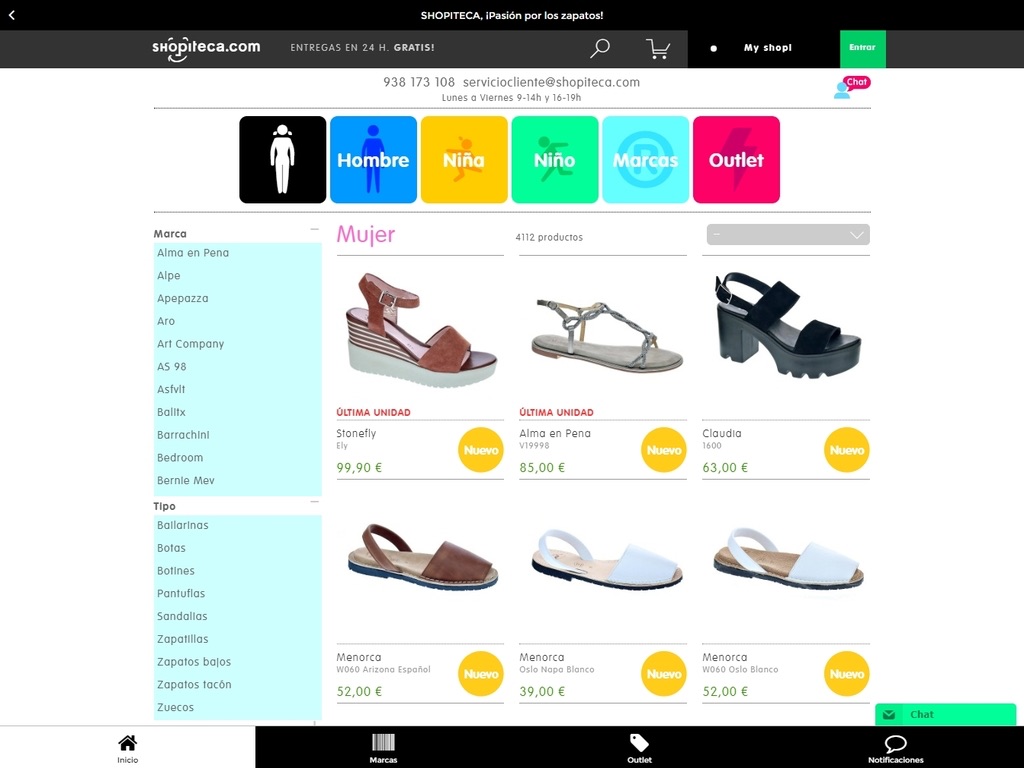Select the Niño category tile
This screenshot has width=1024, height=768.
[x=554, y=159]
